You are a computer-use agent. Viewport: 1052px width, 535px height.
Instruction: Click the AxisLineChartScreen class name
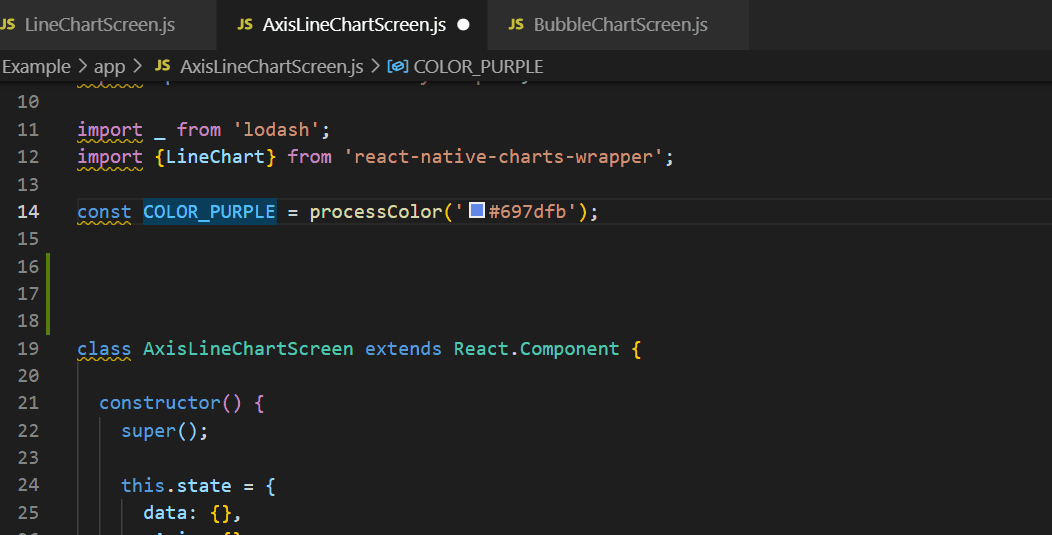coord(248,348)
